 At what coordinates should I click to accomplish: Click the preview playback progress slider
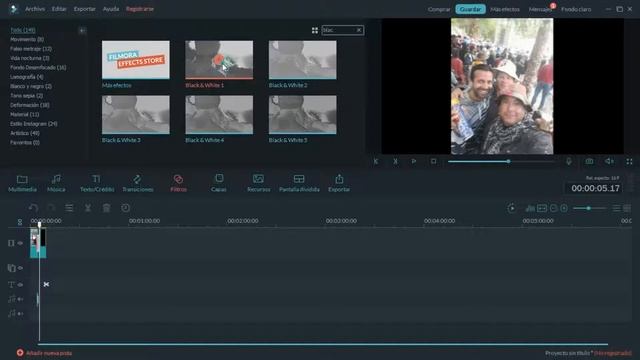500,162
